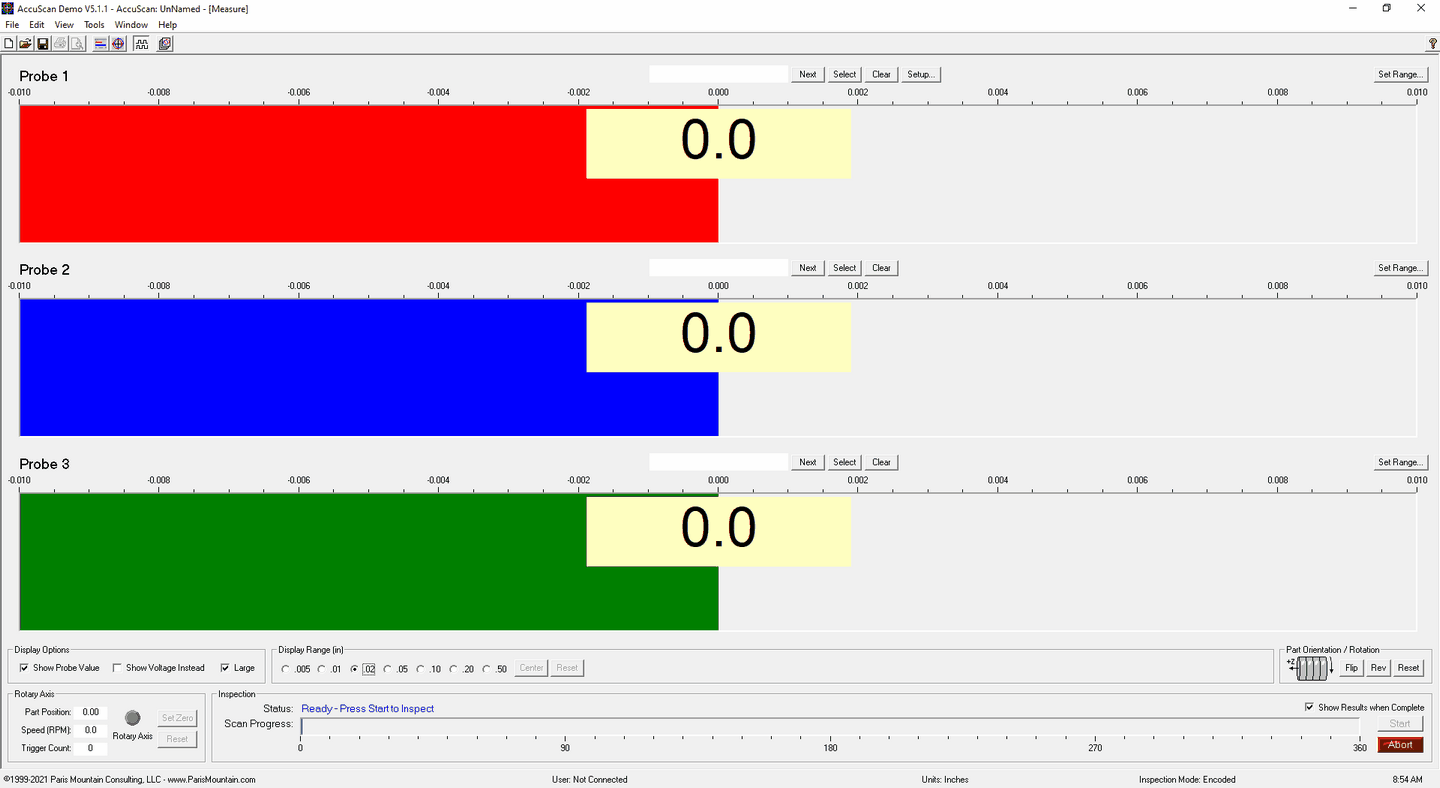The height and width of the screenshot is (788, 1440).
Task: Select the .005 display range radio button
Action: [x=286, y=669]
